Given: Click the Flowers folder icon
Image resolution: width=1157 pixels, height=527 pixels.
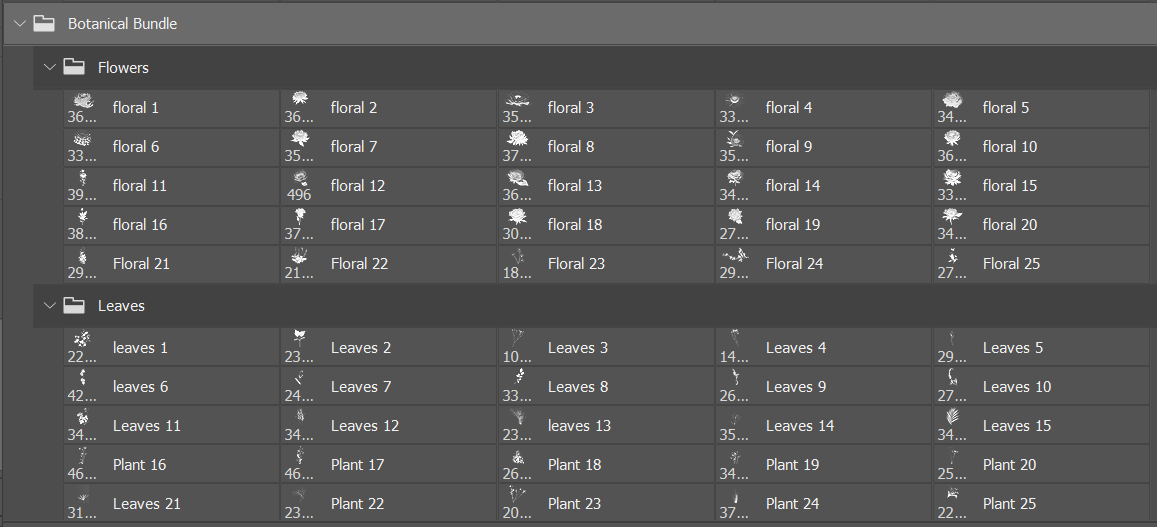Looking at the screenshot, I should [74, 68].
